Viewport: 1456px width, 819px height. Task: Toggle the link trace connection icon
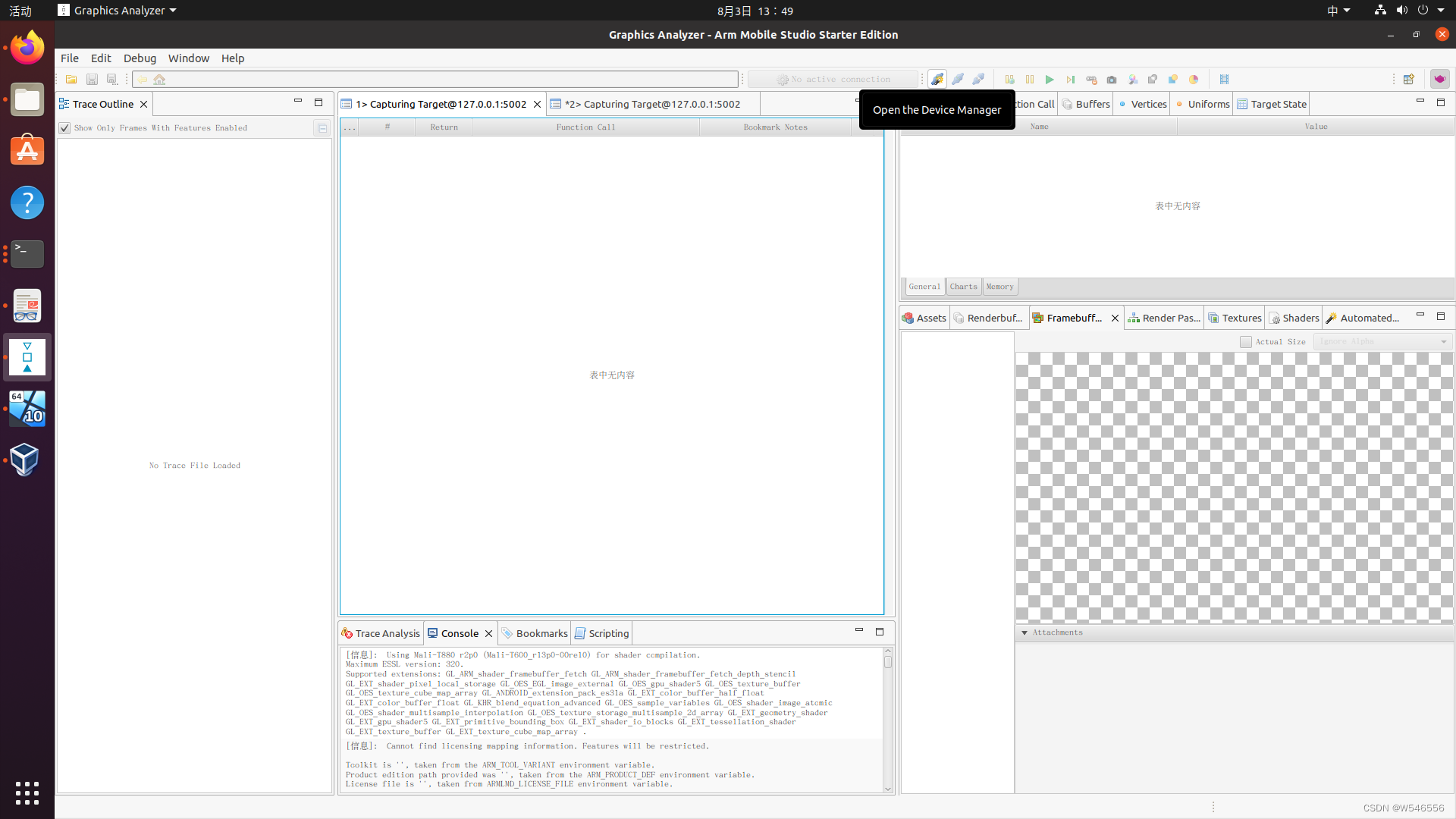click(1091, 79)
